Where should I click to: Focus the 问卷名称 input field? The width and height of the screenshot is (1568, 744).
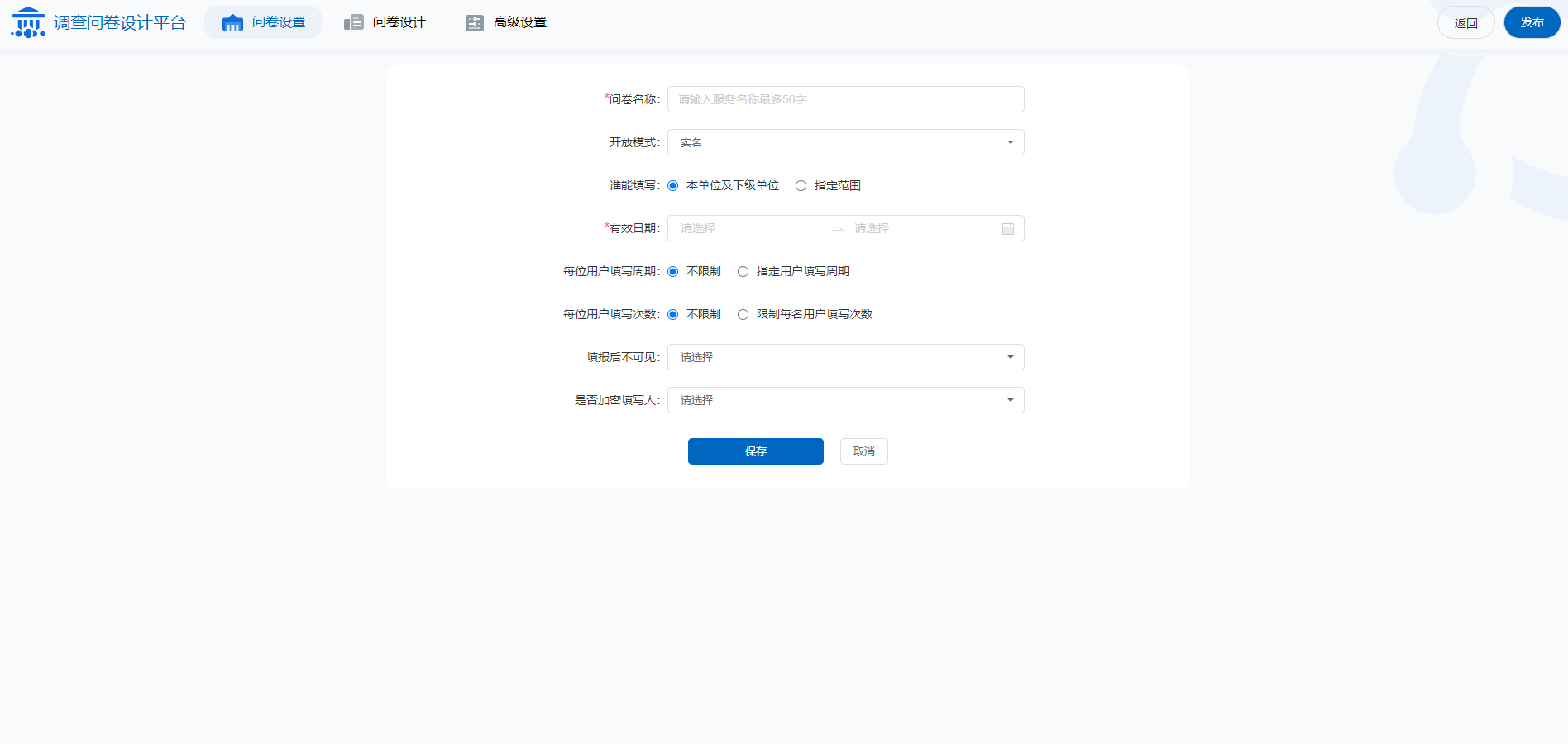(x=845, y=99)
